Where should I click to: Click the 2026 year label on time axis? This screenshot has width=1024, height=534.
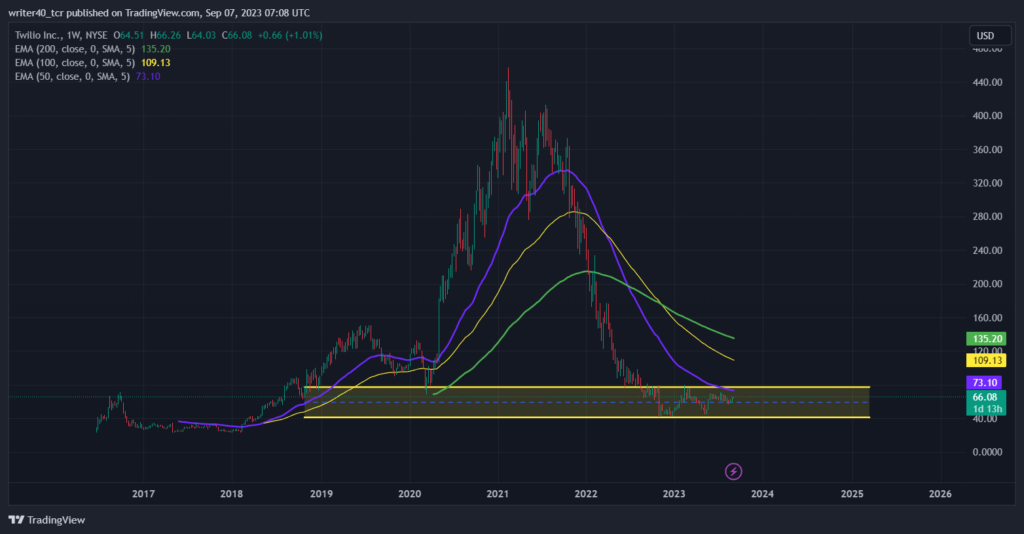pyautogui.click(x=940, y=494)
